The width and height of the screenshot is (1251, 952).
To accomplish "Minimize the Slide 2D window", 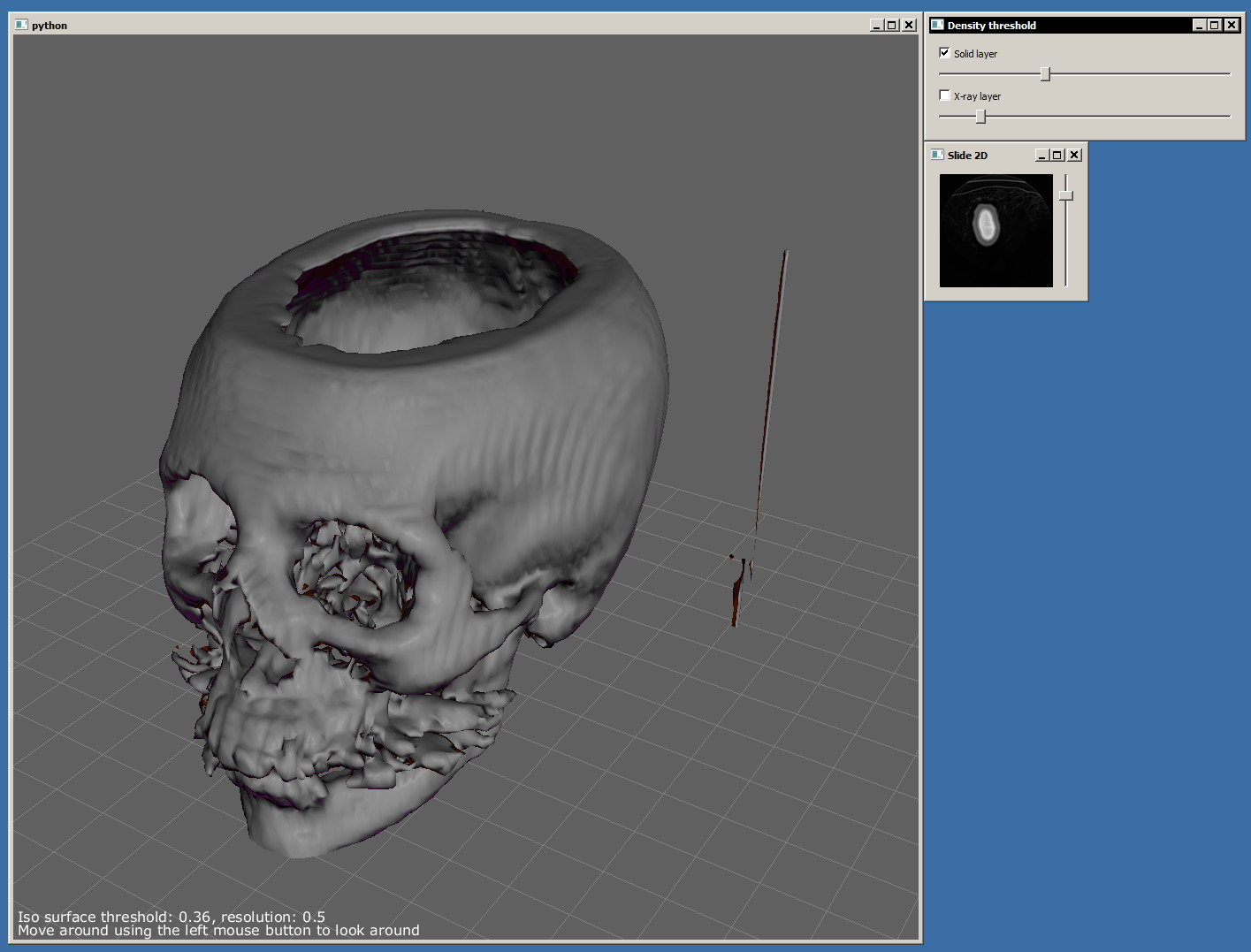I will [x=1041, y=156].
